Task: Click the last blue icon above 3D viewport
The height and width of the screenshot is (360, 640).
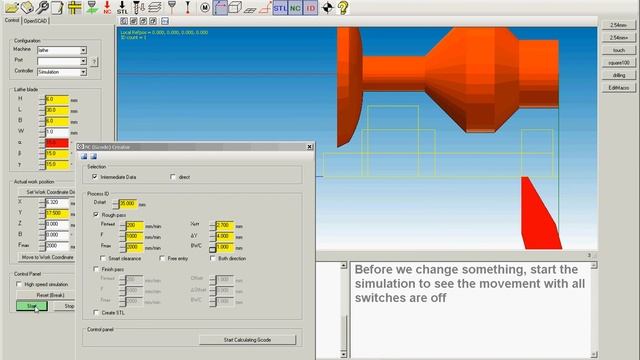Action: (165, 21)
